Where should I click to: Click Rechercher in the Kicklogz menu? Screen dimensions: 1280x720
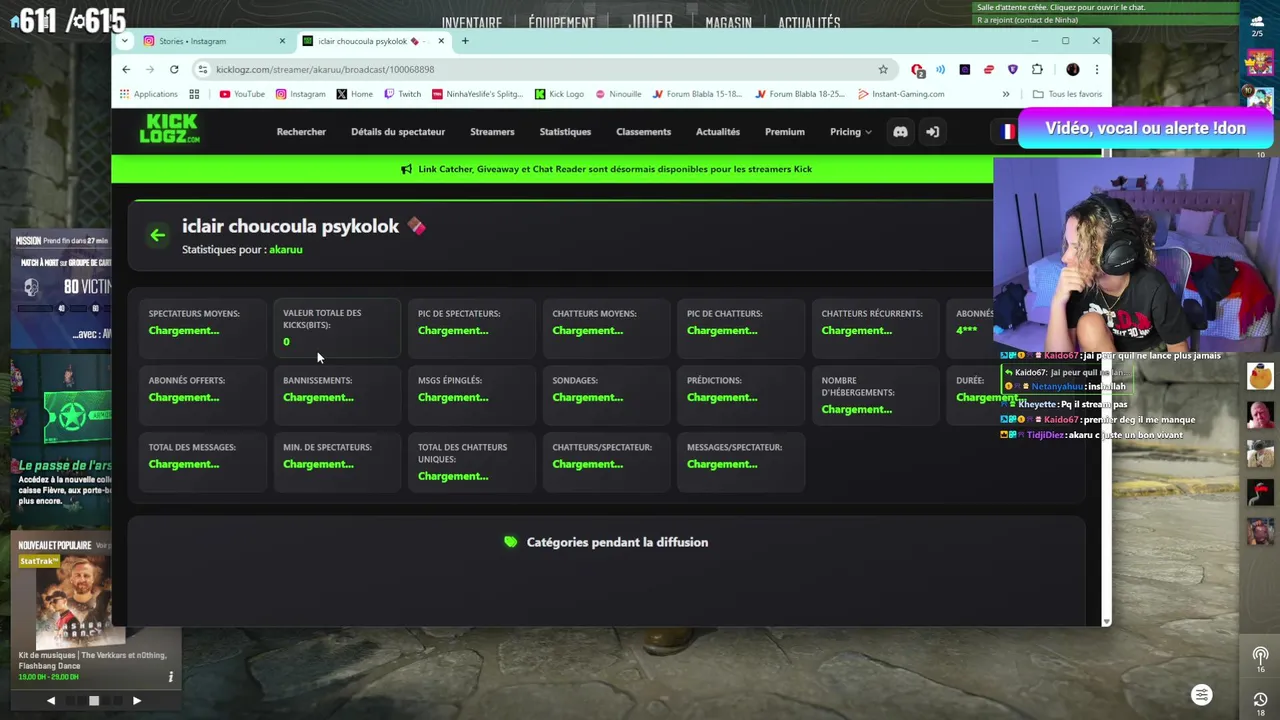pos(301,132)
